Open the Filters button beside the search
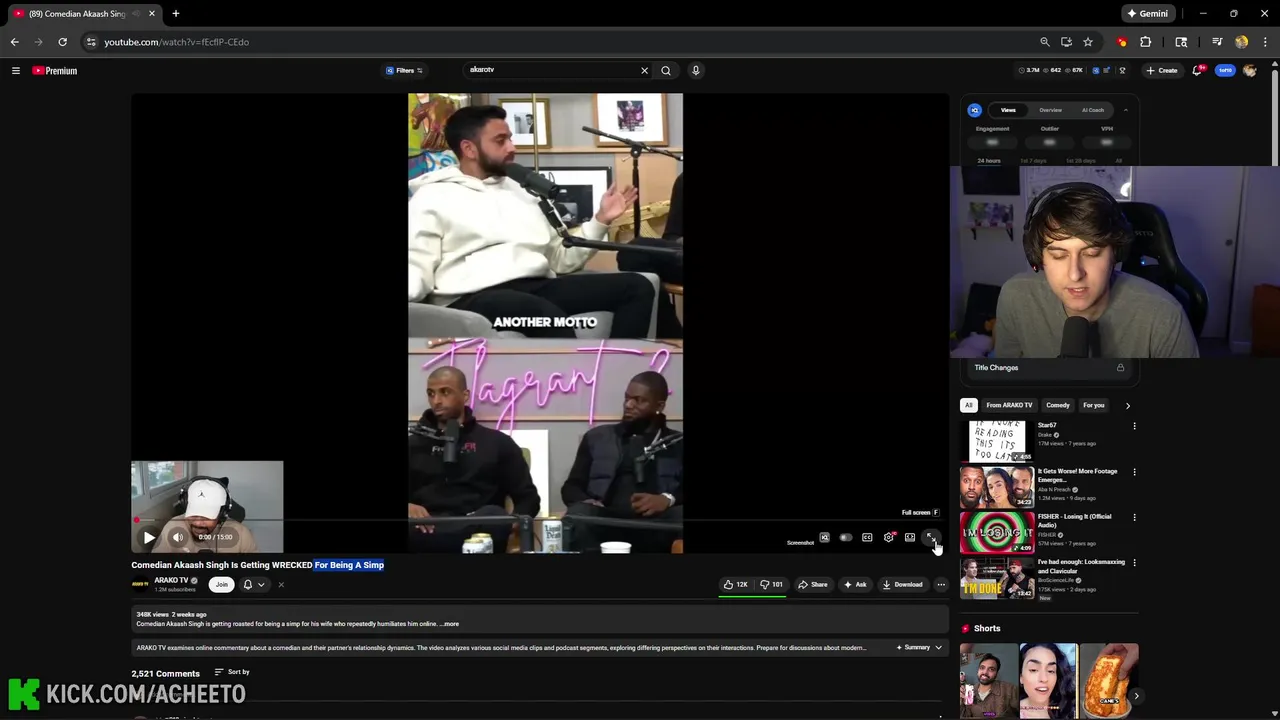The image size is (1280, 720). pyautogui.click(x=404, y=70)
